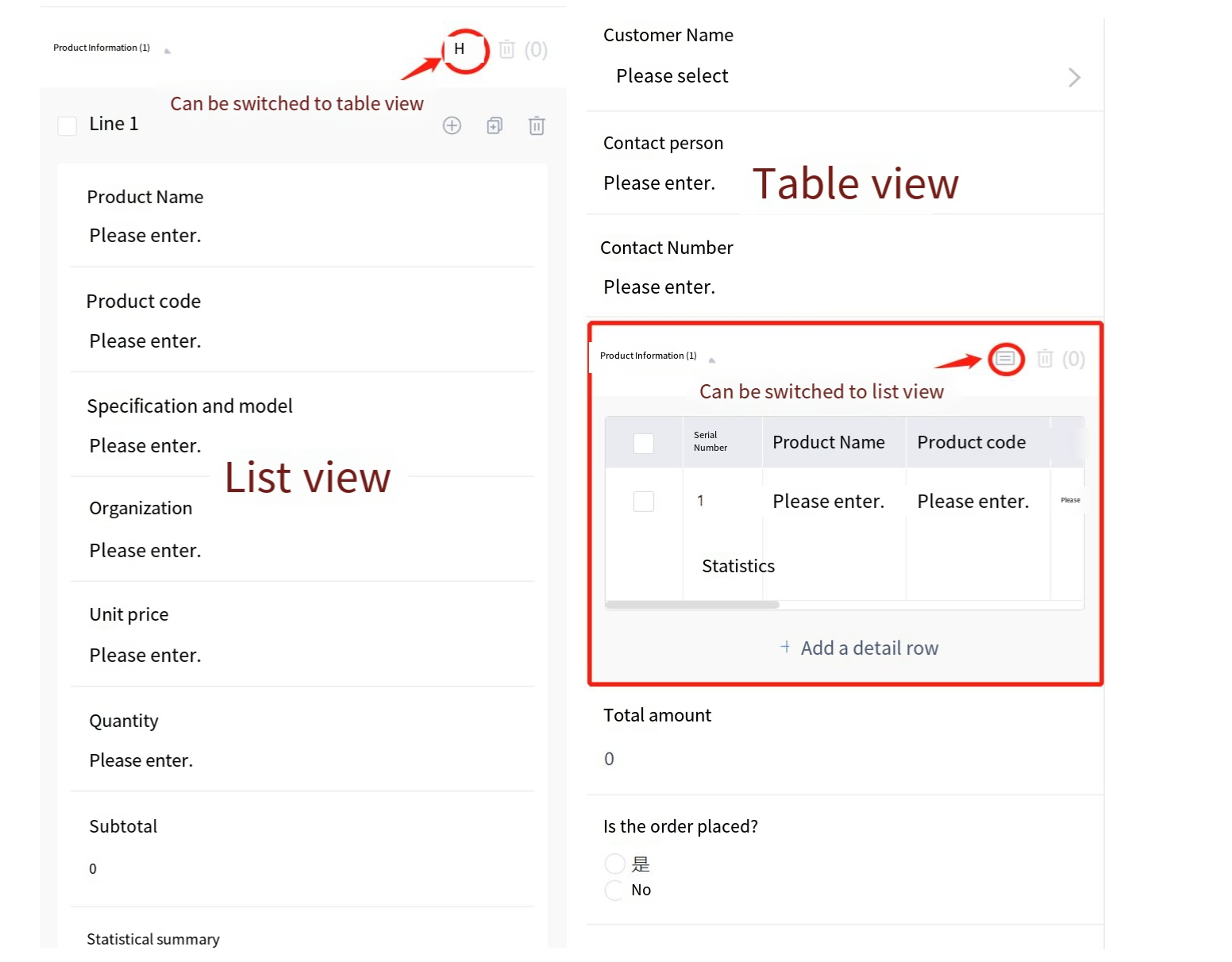Click plus icon beside Add a detail row
This screenshot has height=962, width=1232.
click(785, 647)
